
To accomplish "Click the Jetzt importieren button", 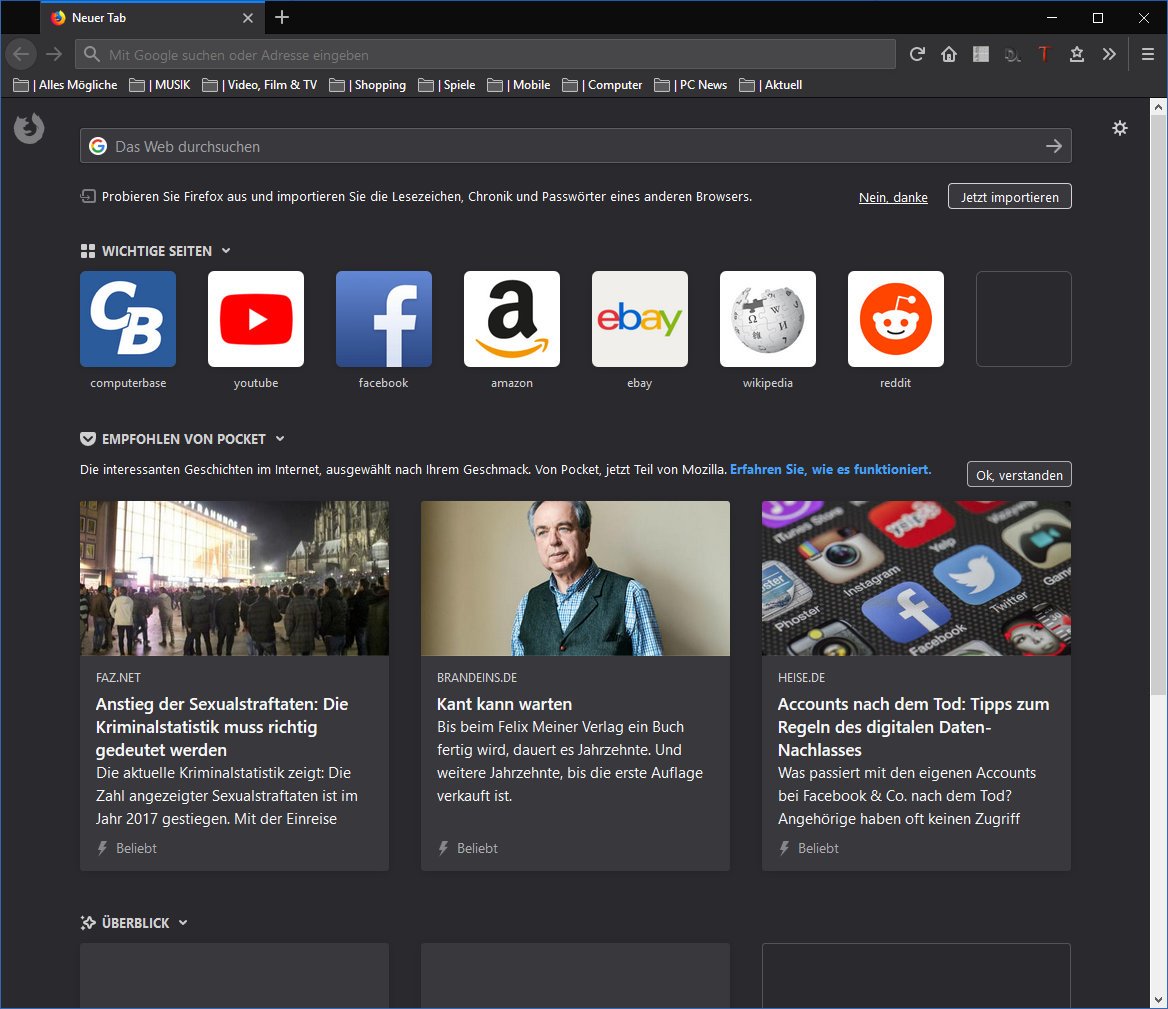I will 1009,197.
